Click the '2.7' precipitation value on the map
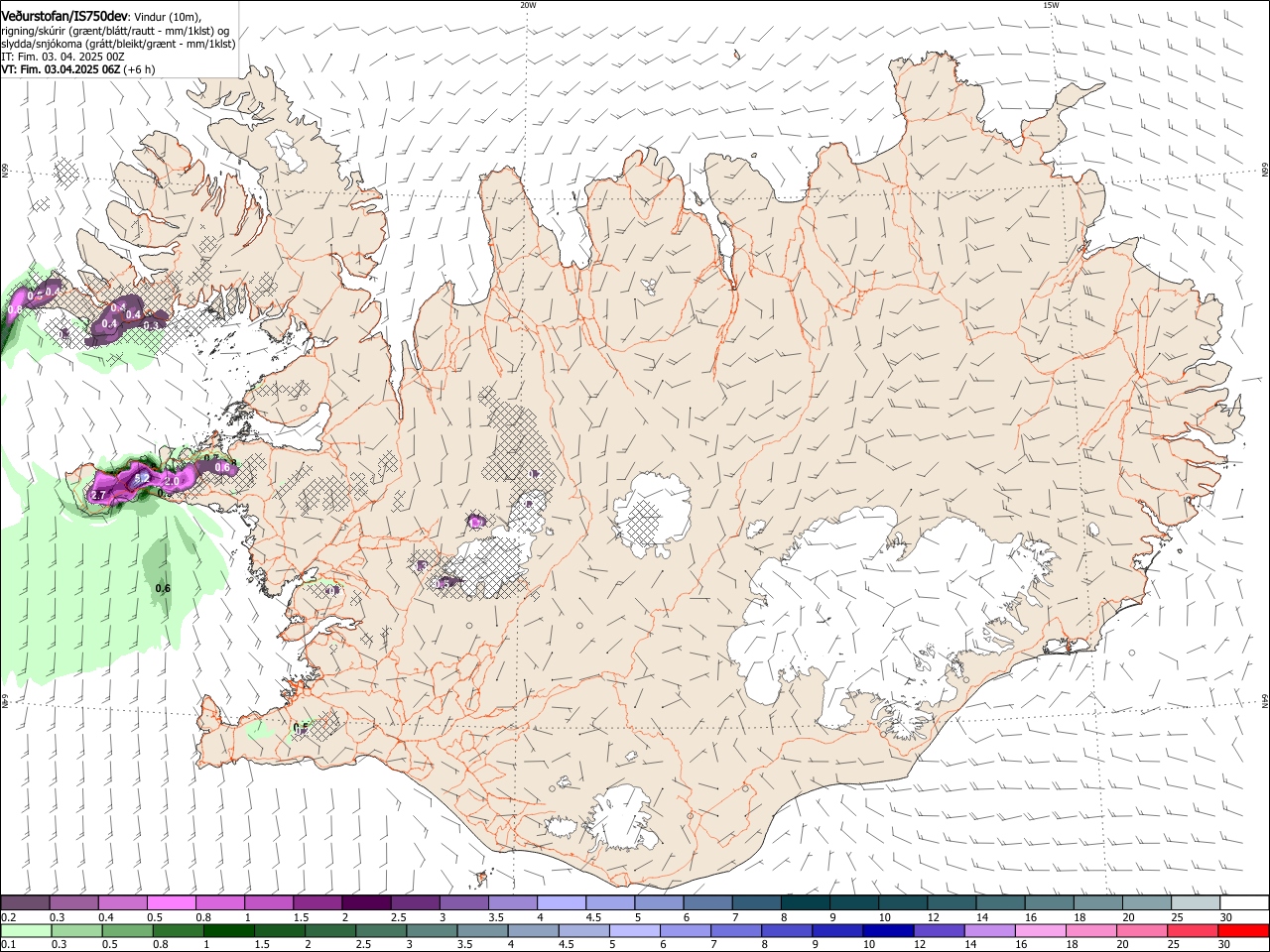The height and width of the screenshot is (952, 1270). click(x=98, y=495)
